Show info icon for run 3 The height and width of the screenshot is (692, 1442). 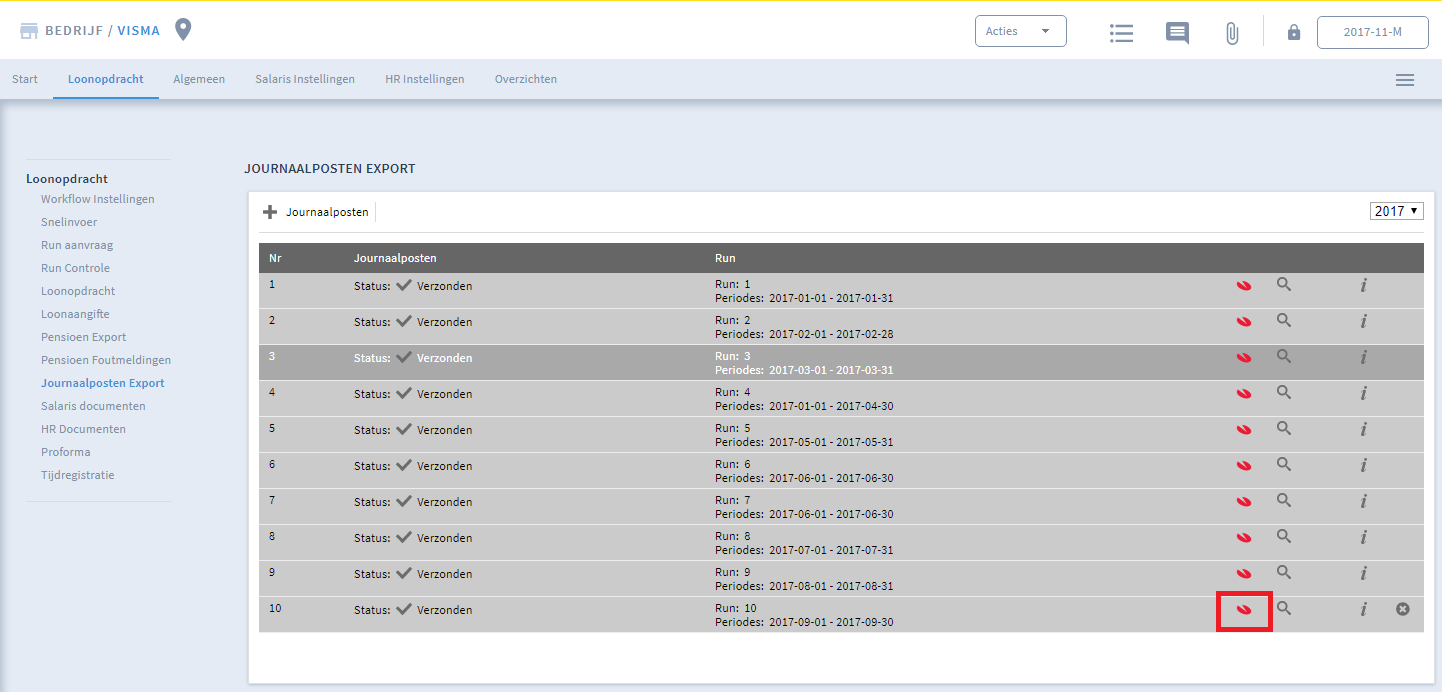1363,358
